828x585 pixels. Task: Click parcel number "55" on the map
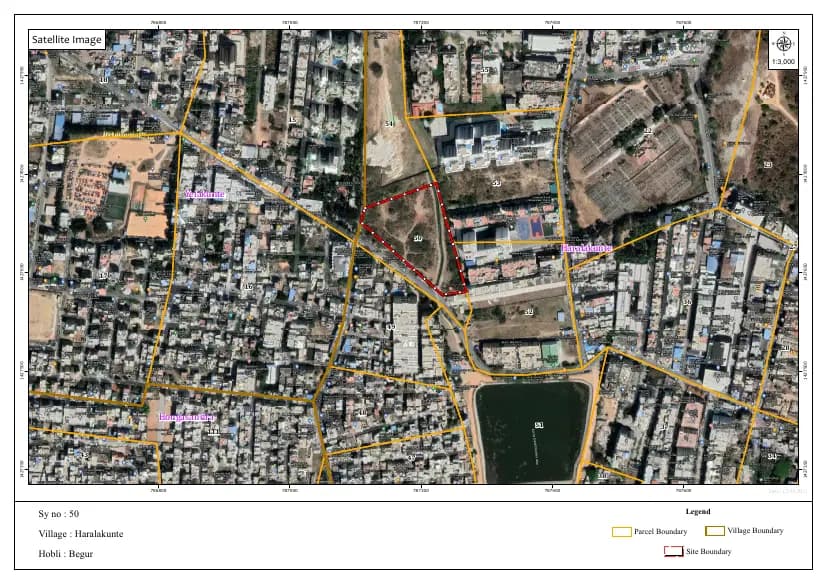484,70
